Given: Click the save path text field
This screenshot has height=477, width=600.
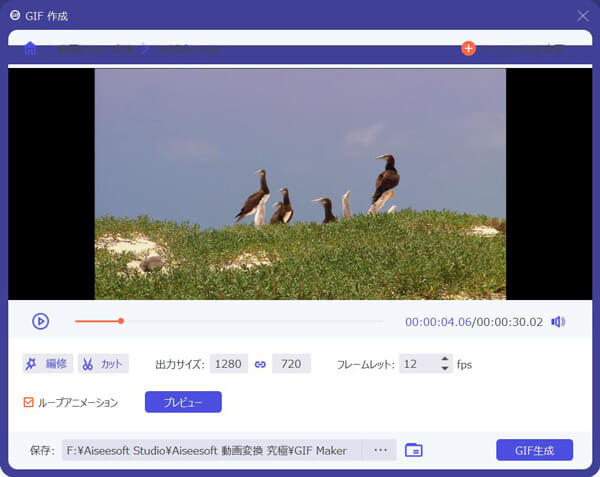Looking at the screenshot, I should click(210, 450).
